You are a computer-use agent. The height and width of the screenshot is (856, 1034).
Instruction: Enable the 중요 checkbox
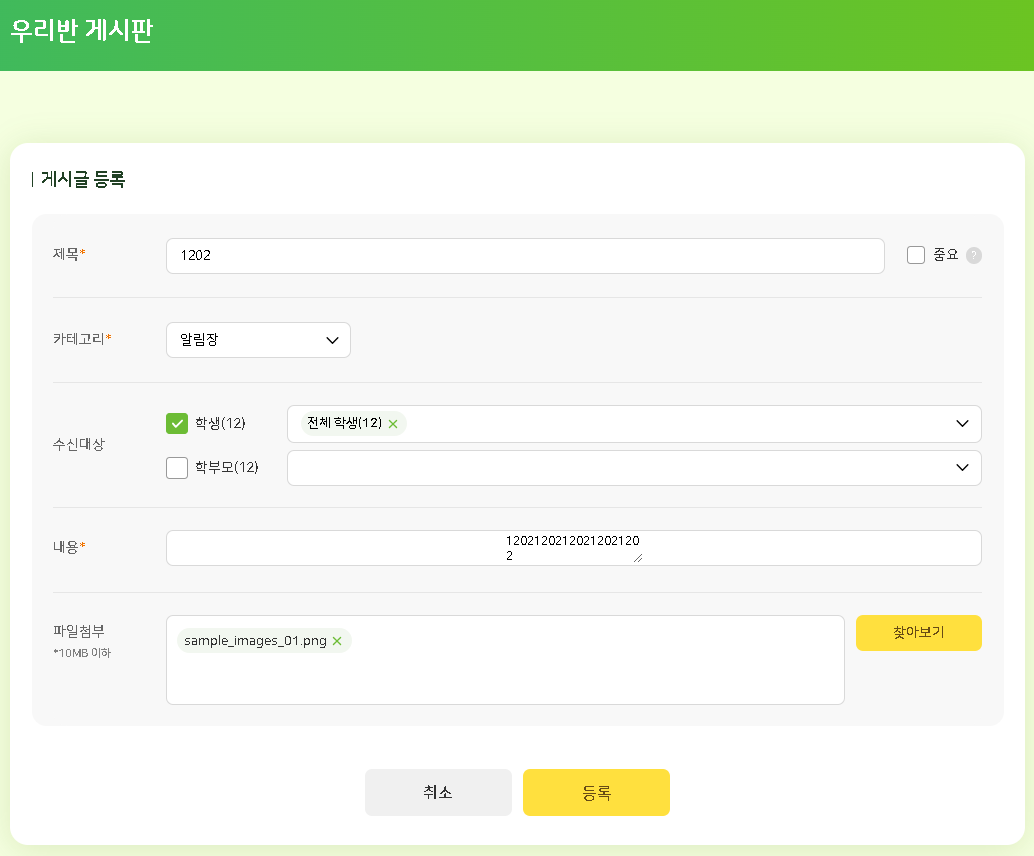(x=916, y=255)
